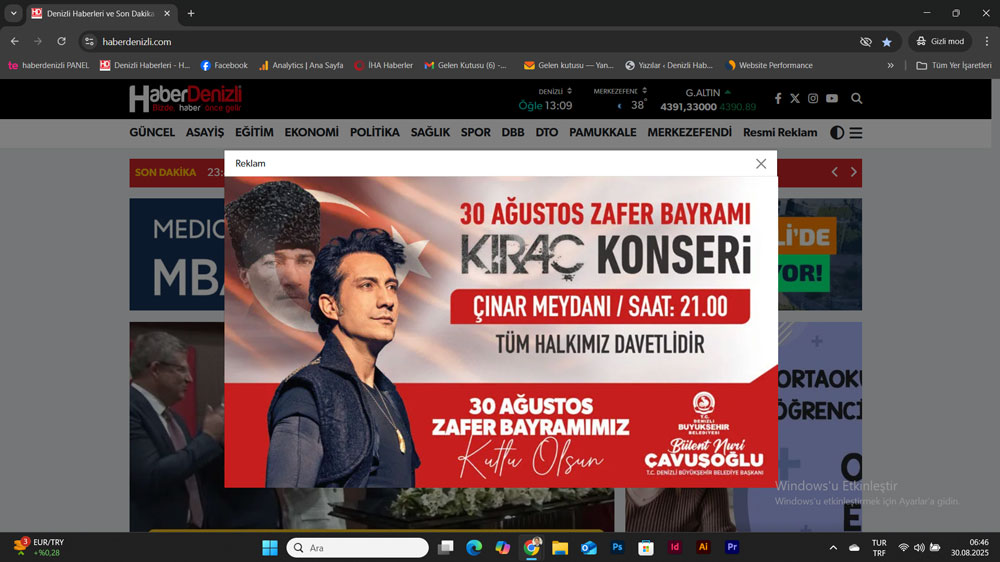Click the site search magnifier icon
Viewport: 1000px width, 562px height.
pyautogui.click(x=857, y=99)
